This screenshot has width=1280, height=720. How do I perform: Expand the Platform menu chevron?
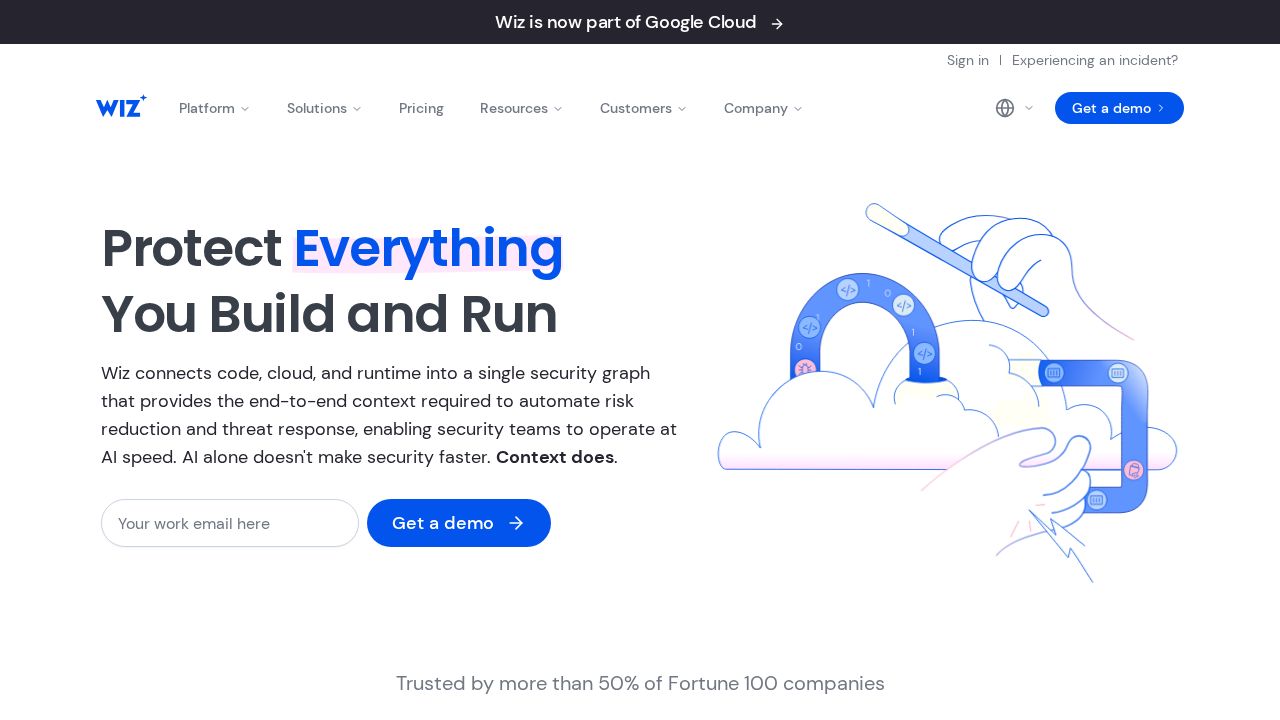click(245, 109)
